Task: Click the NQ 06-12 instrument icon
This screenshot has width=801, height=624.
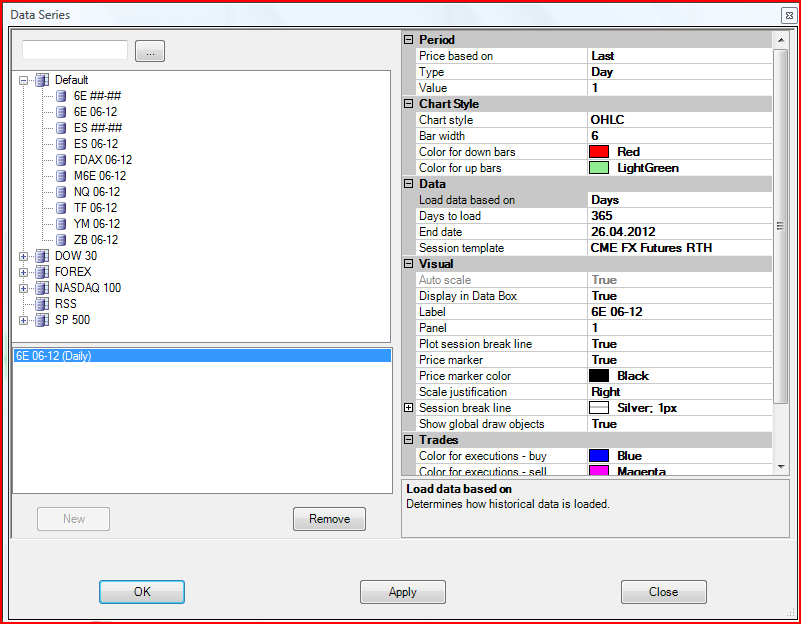Action: (61, 192)
